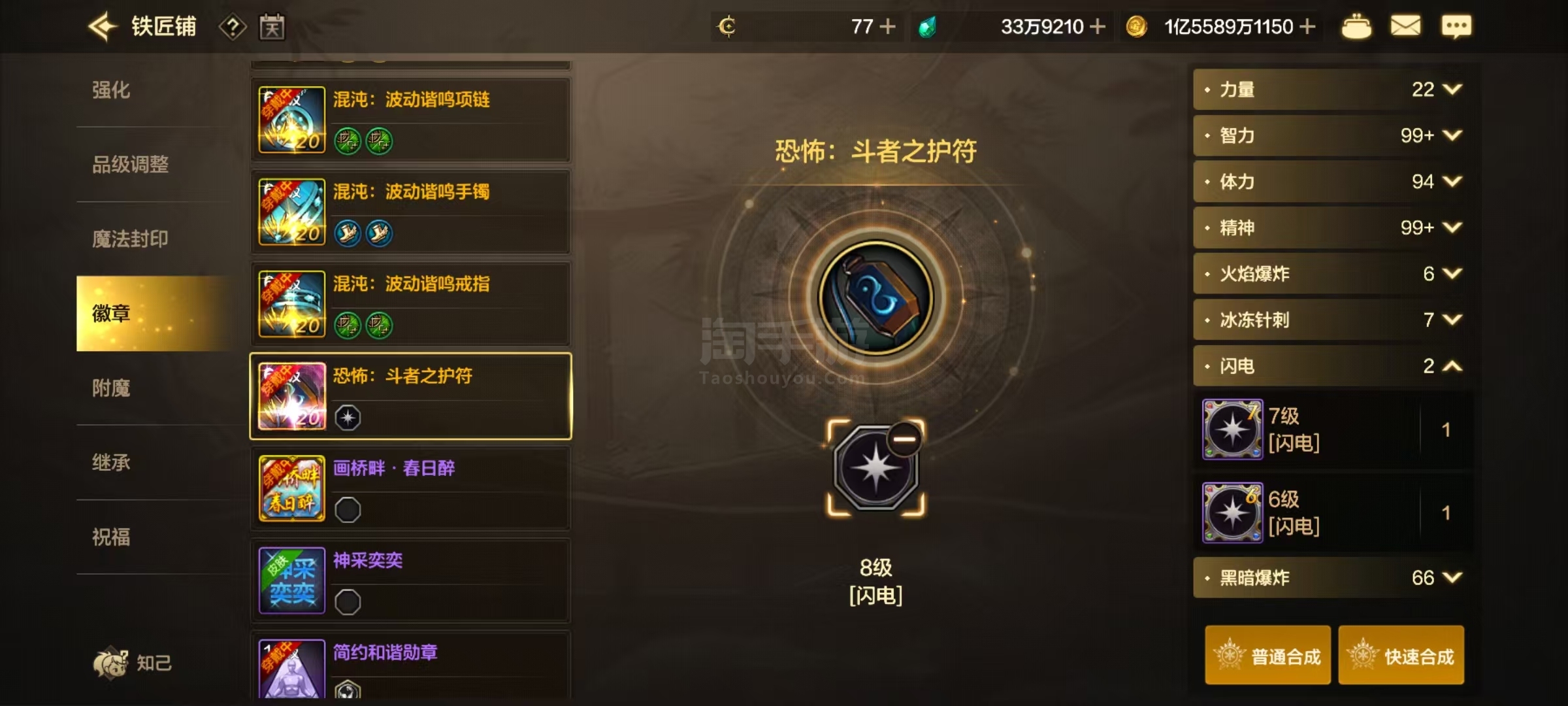Expand the 力量 emblem category
The image size is (1568, 706).
1328,90
